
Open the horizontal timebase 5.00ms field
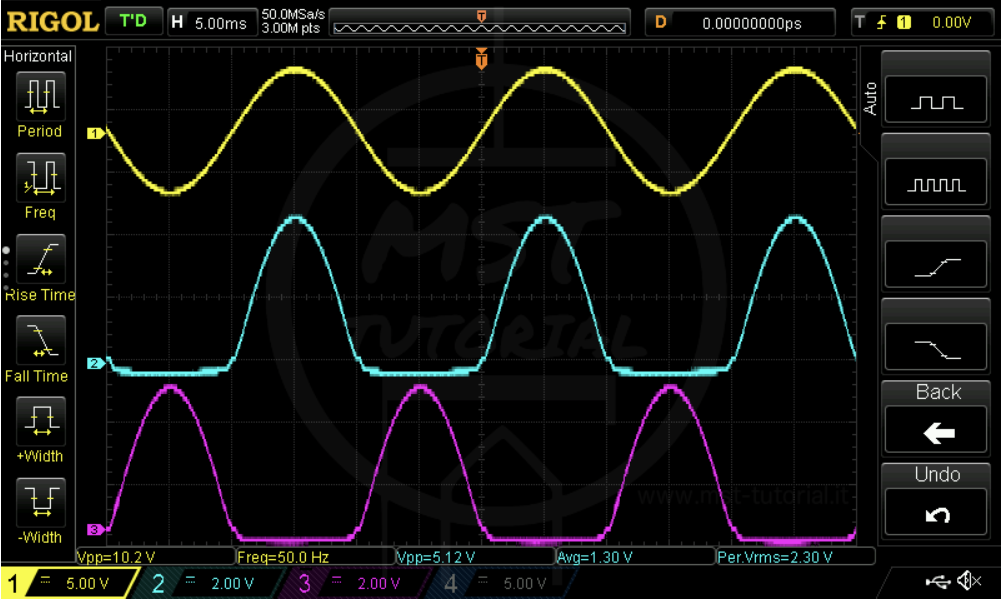[x=209, y=22]
